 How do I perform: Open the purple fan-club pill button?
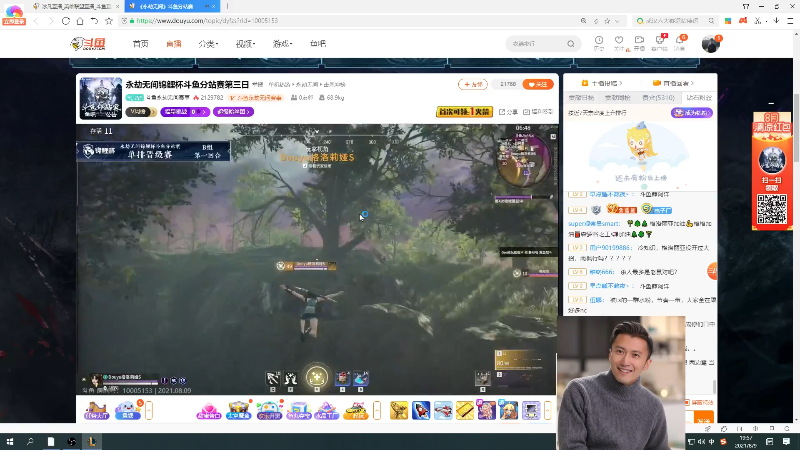pos(233,112)
